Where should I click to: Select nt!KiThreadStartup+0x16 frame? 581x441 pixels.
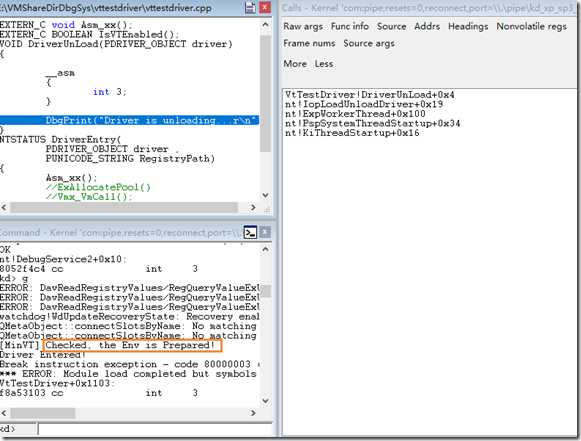tap(352, 133)
